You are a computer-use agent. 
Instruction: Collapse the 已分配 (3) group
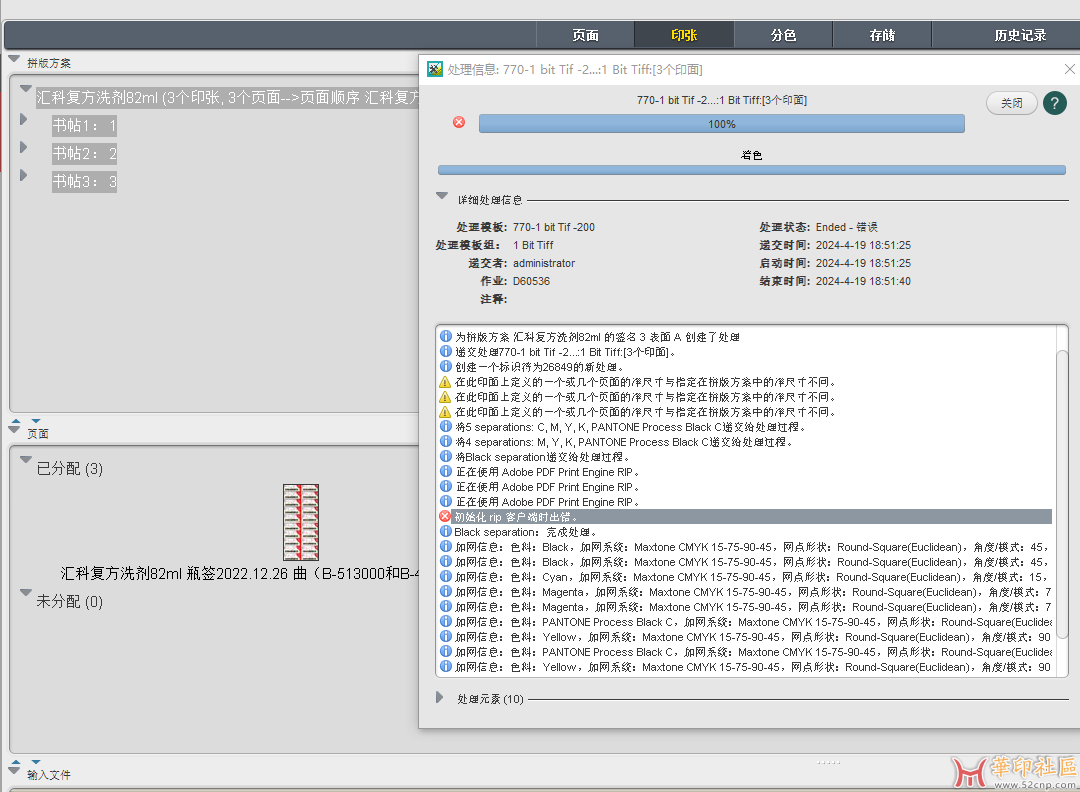pyautogui.click(x=26, y=459)
